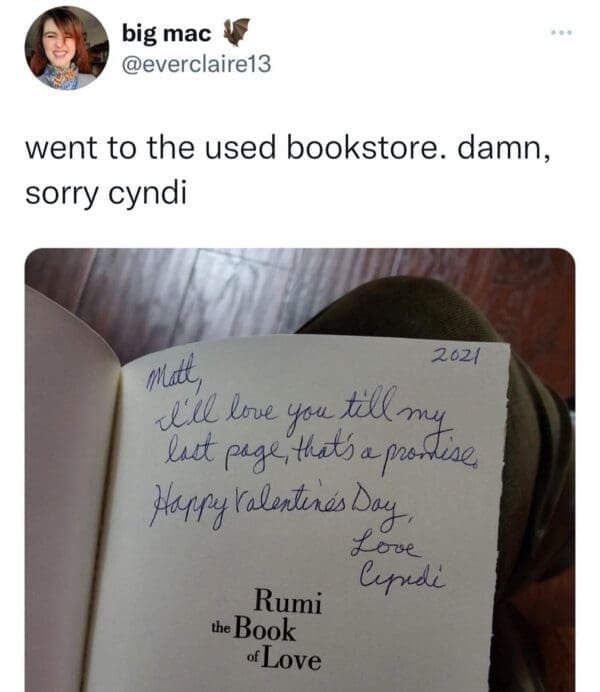This screenshot has height=692, width=600.
Task: Click the 'last page, that's a promise' line
Action: click(321, 455)
